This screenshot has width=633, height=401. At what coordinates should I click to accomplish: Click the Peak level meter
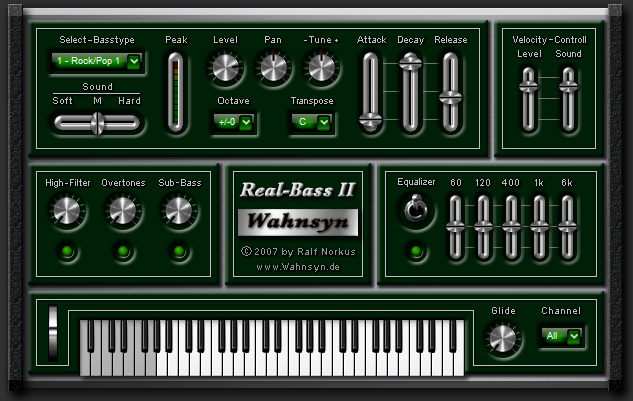176,92
